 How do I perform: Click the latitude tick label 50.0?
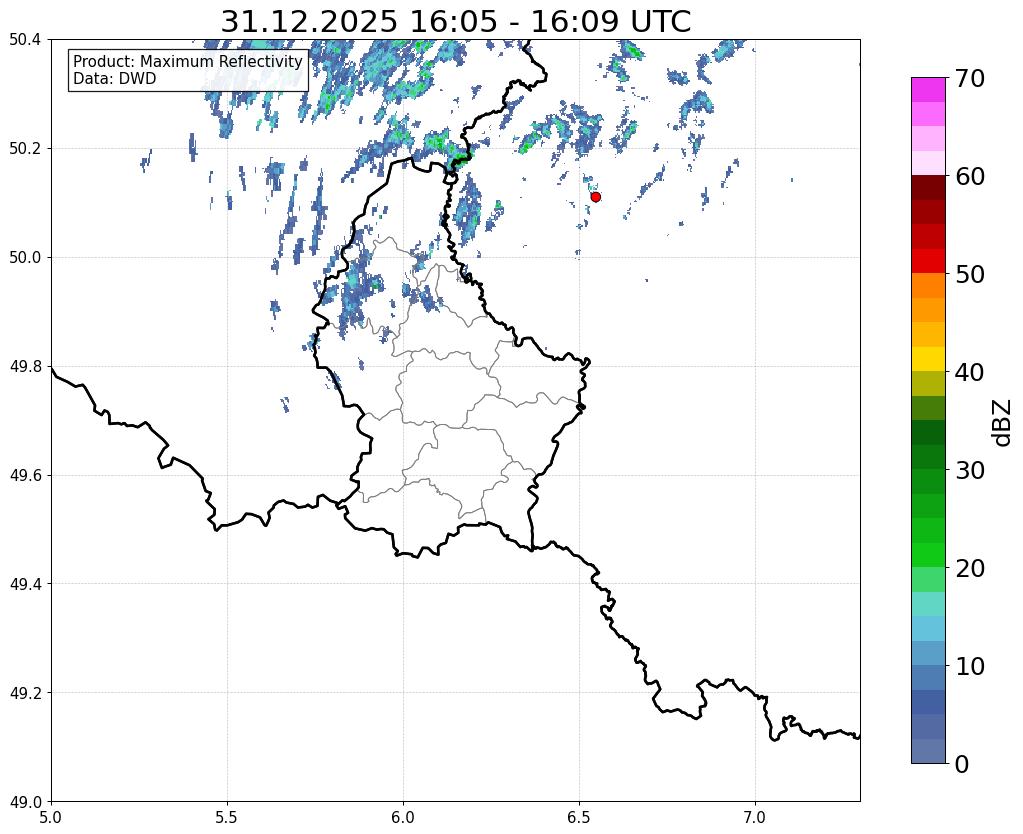pos(25,258)
